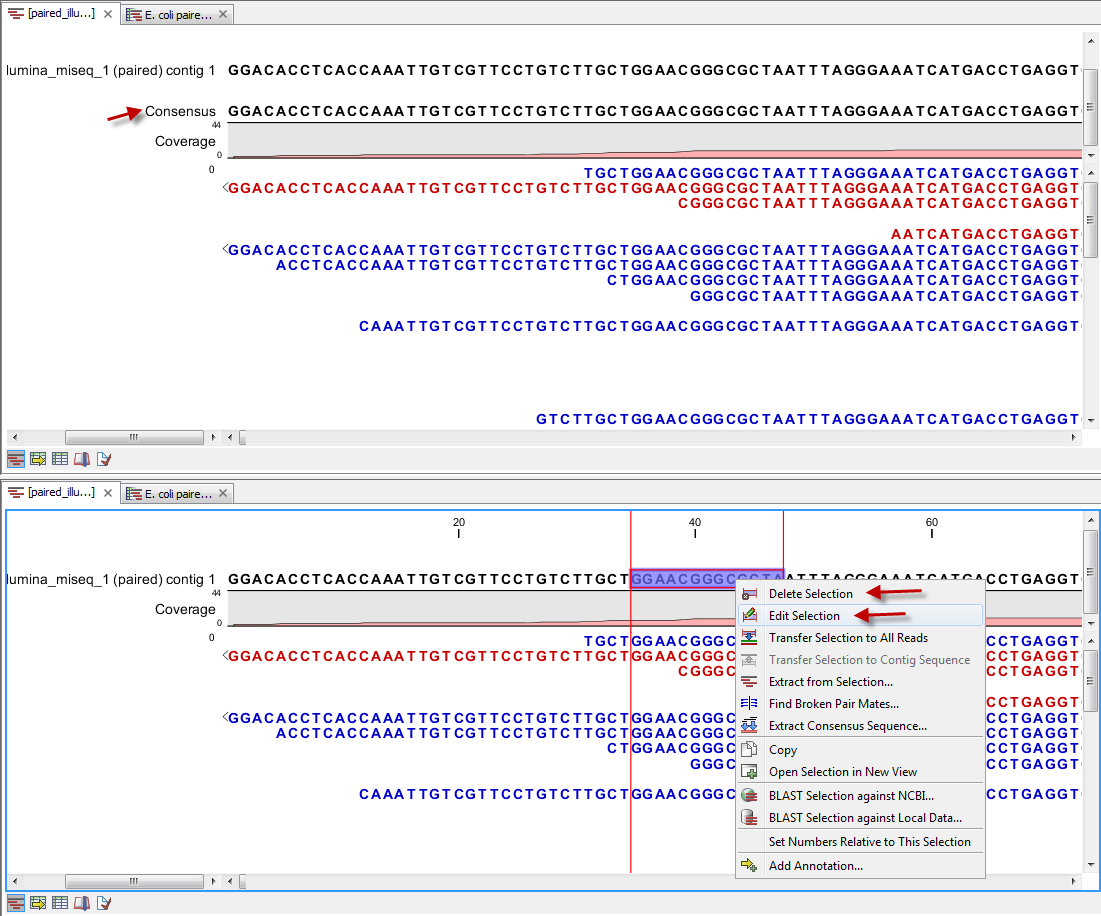Open the history book icon in lower panel
Image resolution: width=1101 pixels, height=916 pixels.
(82, 901)
